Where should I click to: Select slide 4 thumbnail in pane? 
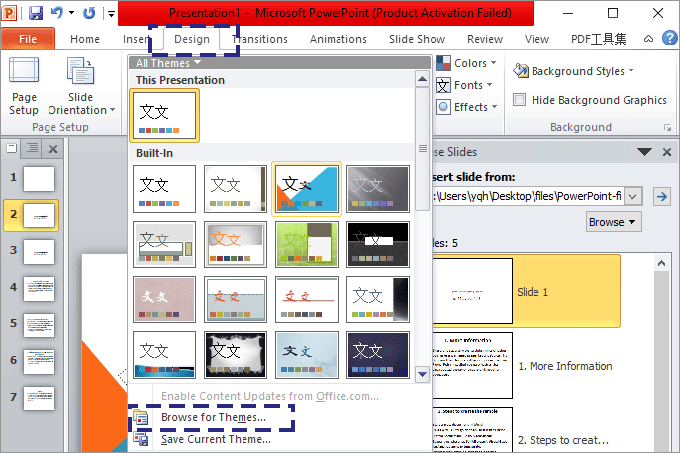tap(39, 289)
